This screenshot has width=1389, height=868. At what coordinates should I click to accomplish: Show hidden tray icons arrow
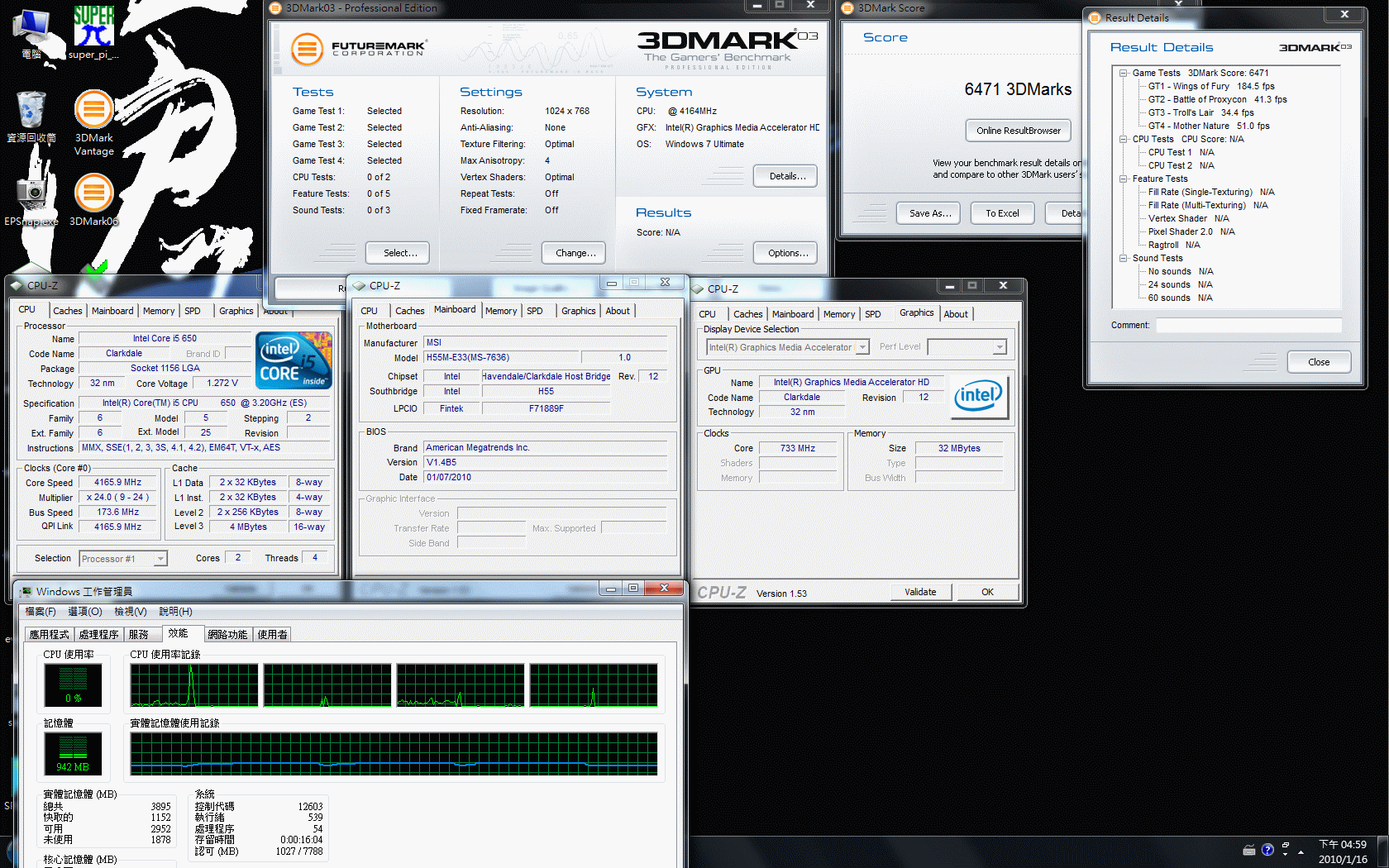click(1301, 851)
